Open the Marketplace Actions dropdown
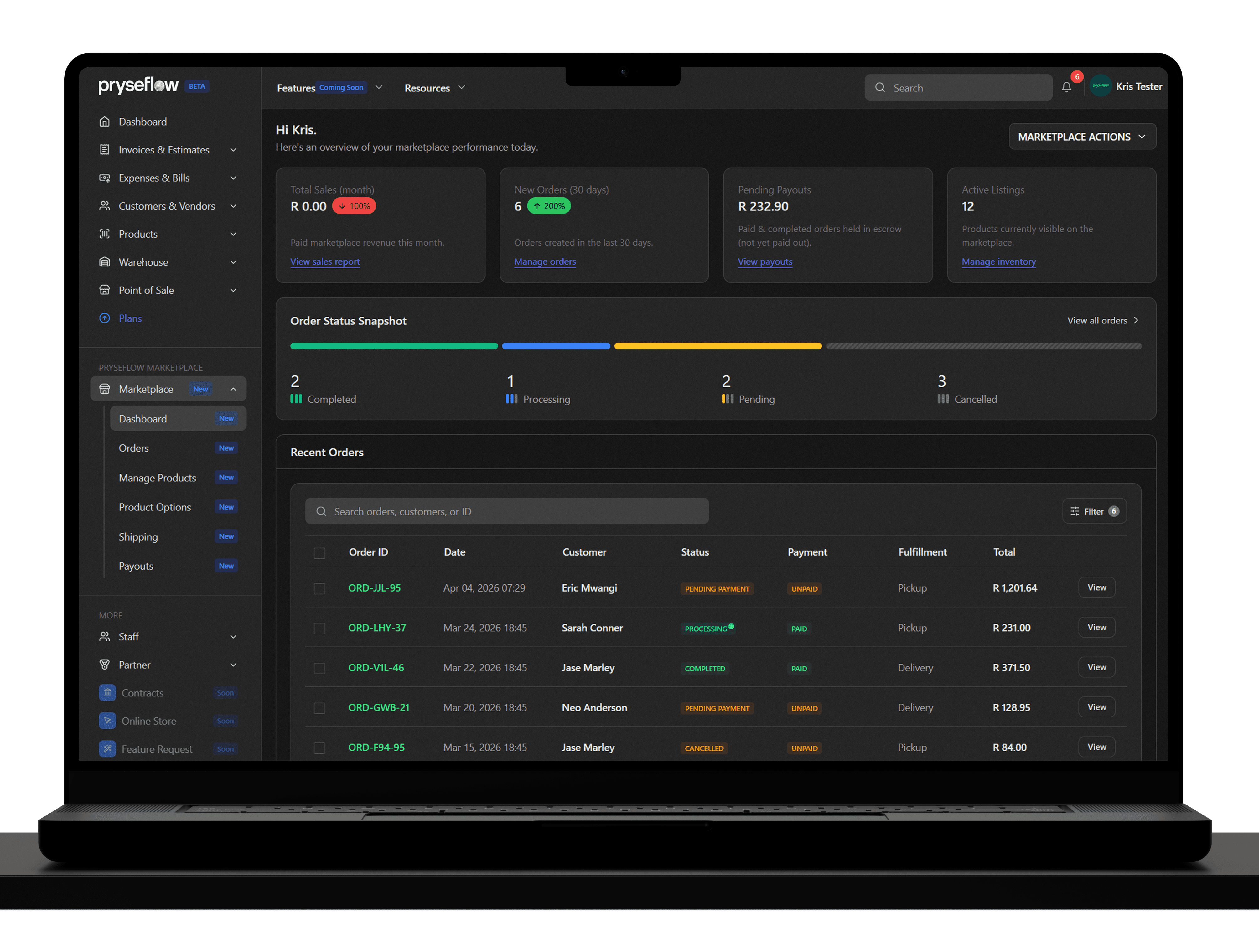Screen dimensions: 1259x952 1082,137
